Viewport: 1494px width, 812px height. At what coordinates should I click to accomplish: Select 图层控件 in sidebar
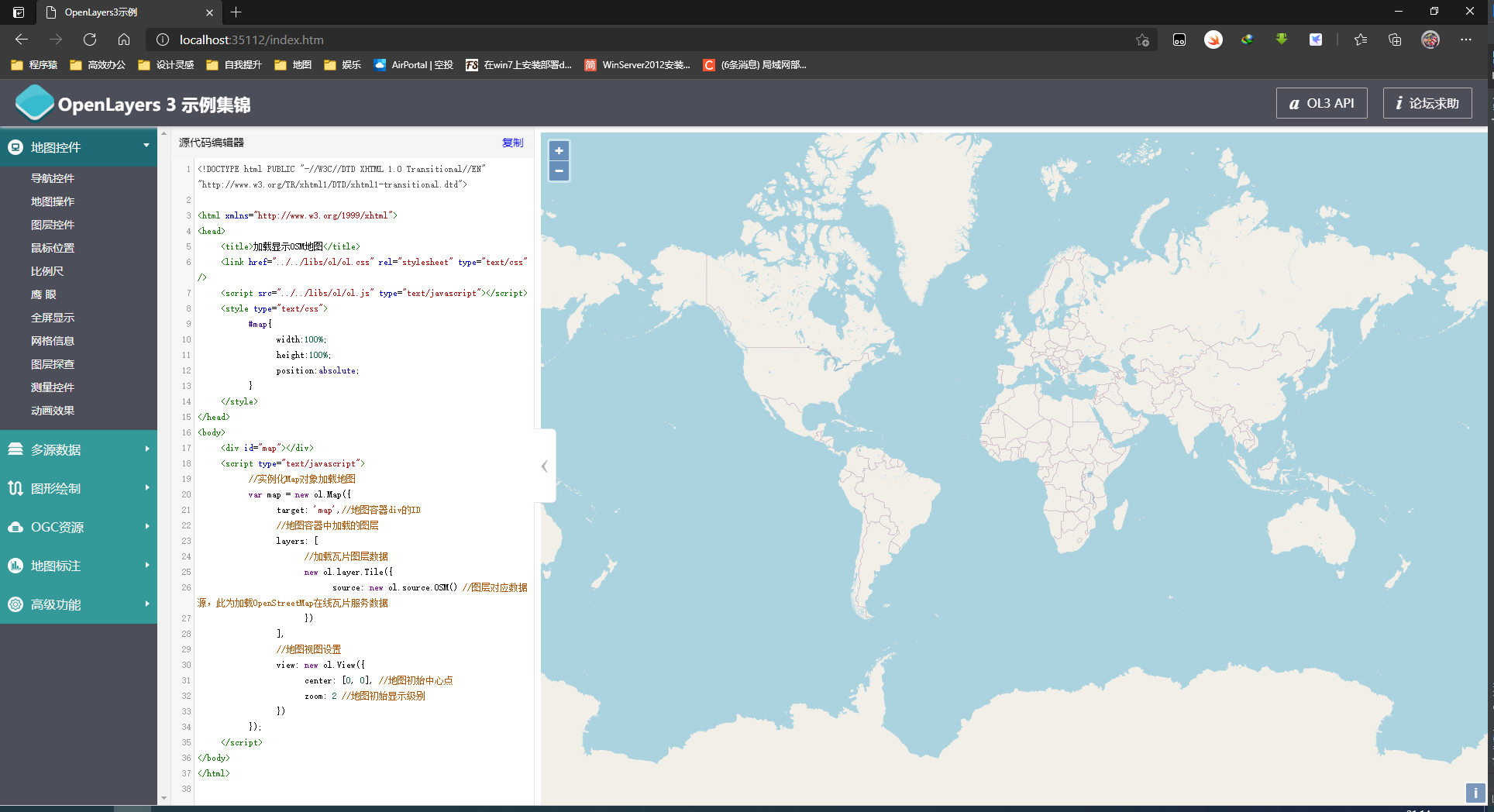(53, 225)
